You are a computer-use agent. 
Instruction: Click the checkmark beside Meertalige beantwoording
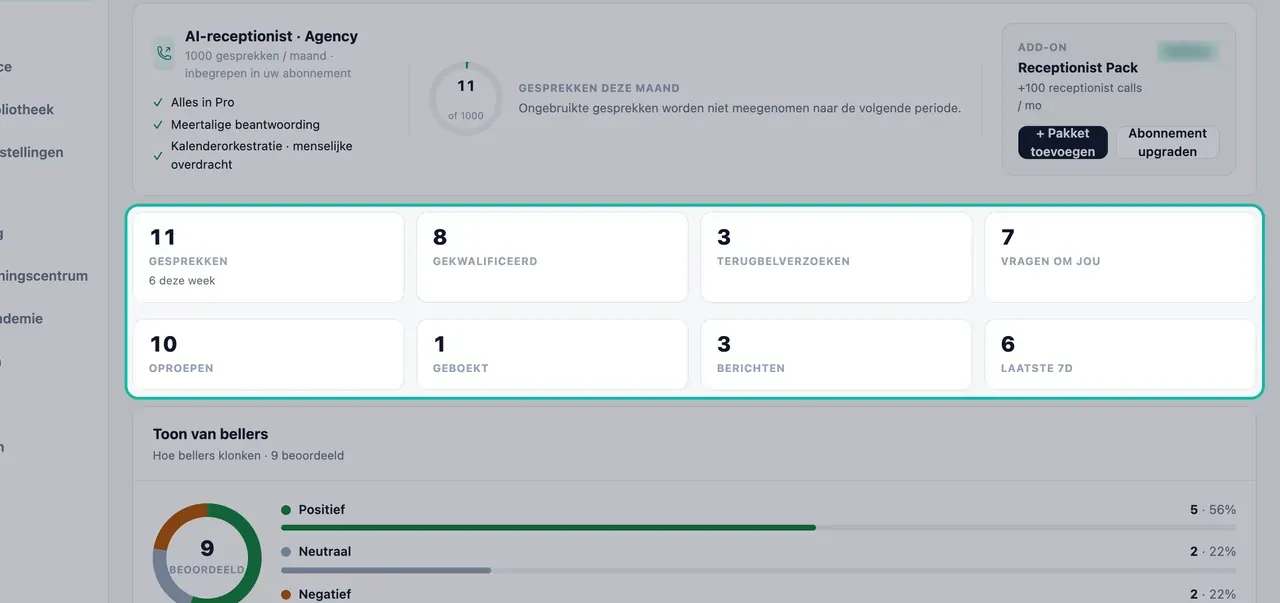(158, 125)
